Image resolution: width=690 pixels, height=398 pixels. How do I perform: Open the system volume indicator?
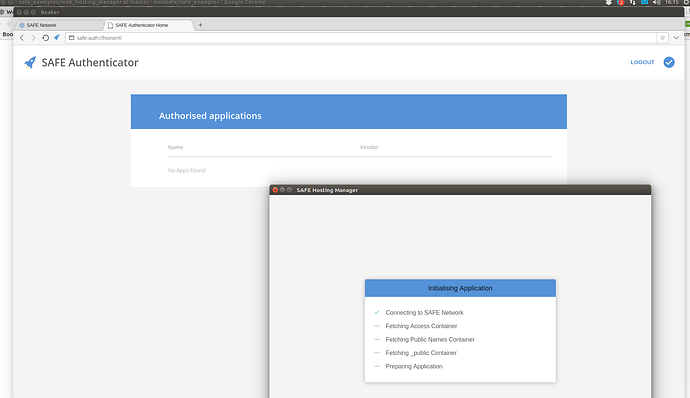(657, 3)
